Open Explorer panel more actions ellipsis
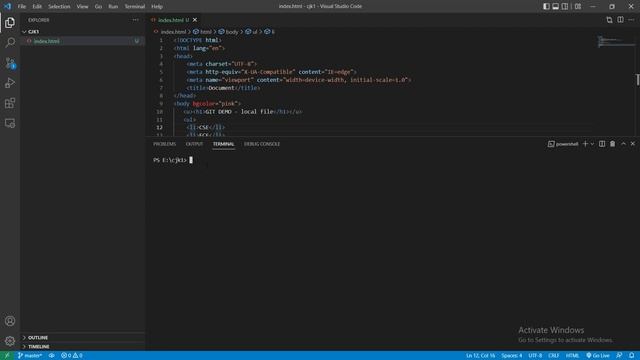This screenshot has width=640, height=360. click(135, 20)
